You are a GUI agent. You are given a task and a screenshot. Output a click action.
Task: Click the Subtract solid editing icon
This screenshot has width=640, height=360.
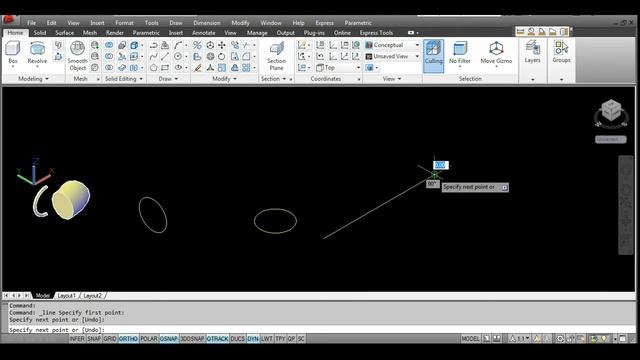pos(109,56)
